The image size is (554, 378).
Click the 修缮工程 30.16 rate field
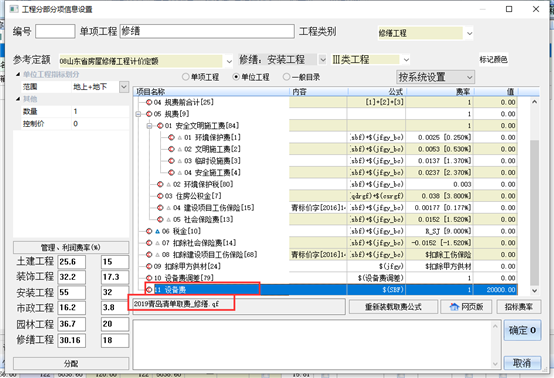pos(72,341)
